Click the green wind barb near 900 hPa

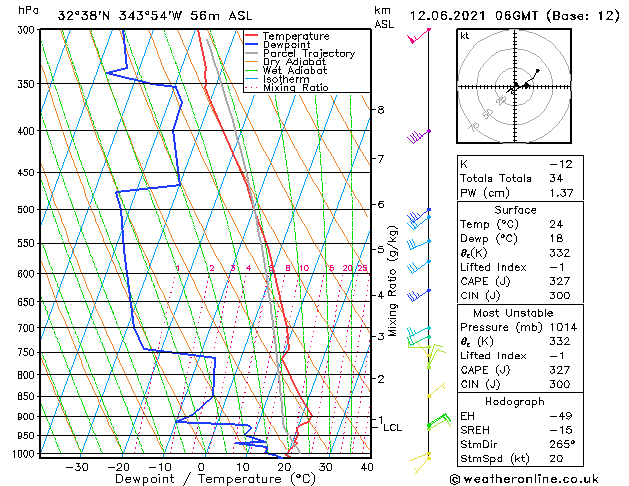point(439,421)
